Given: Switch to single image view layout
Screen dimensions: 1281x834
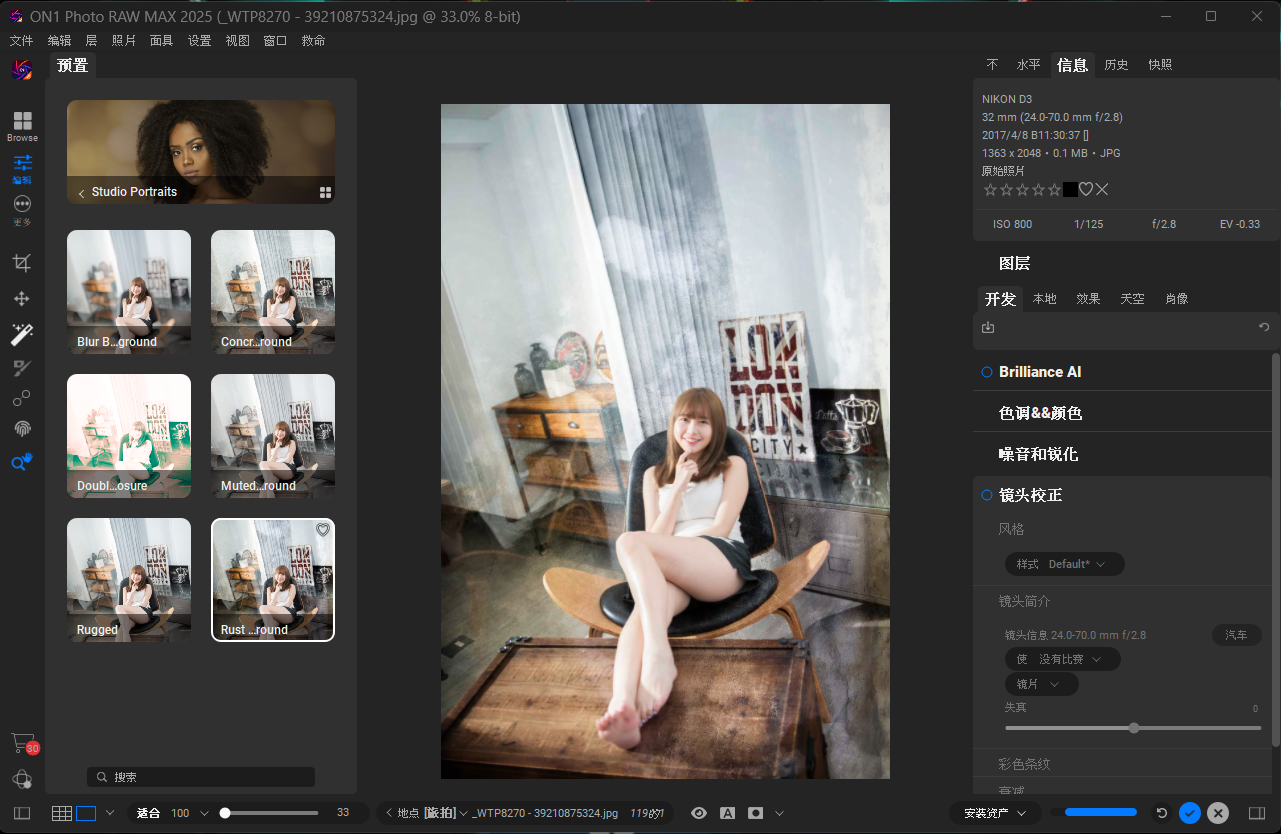Looking at the screenshot, I should [86, 813].
